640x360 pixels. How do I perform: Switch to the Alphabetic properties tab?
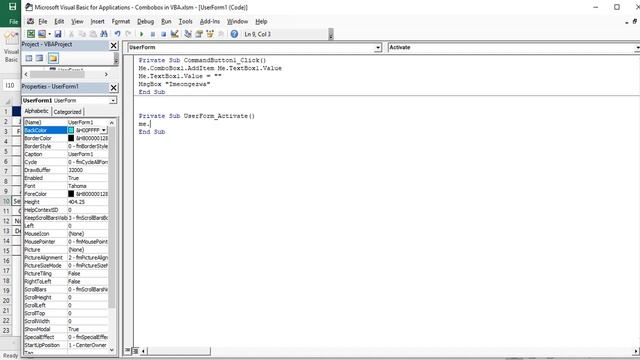pyautogui.click(x=37, y=111)
